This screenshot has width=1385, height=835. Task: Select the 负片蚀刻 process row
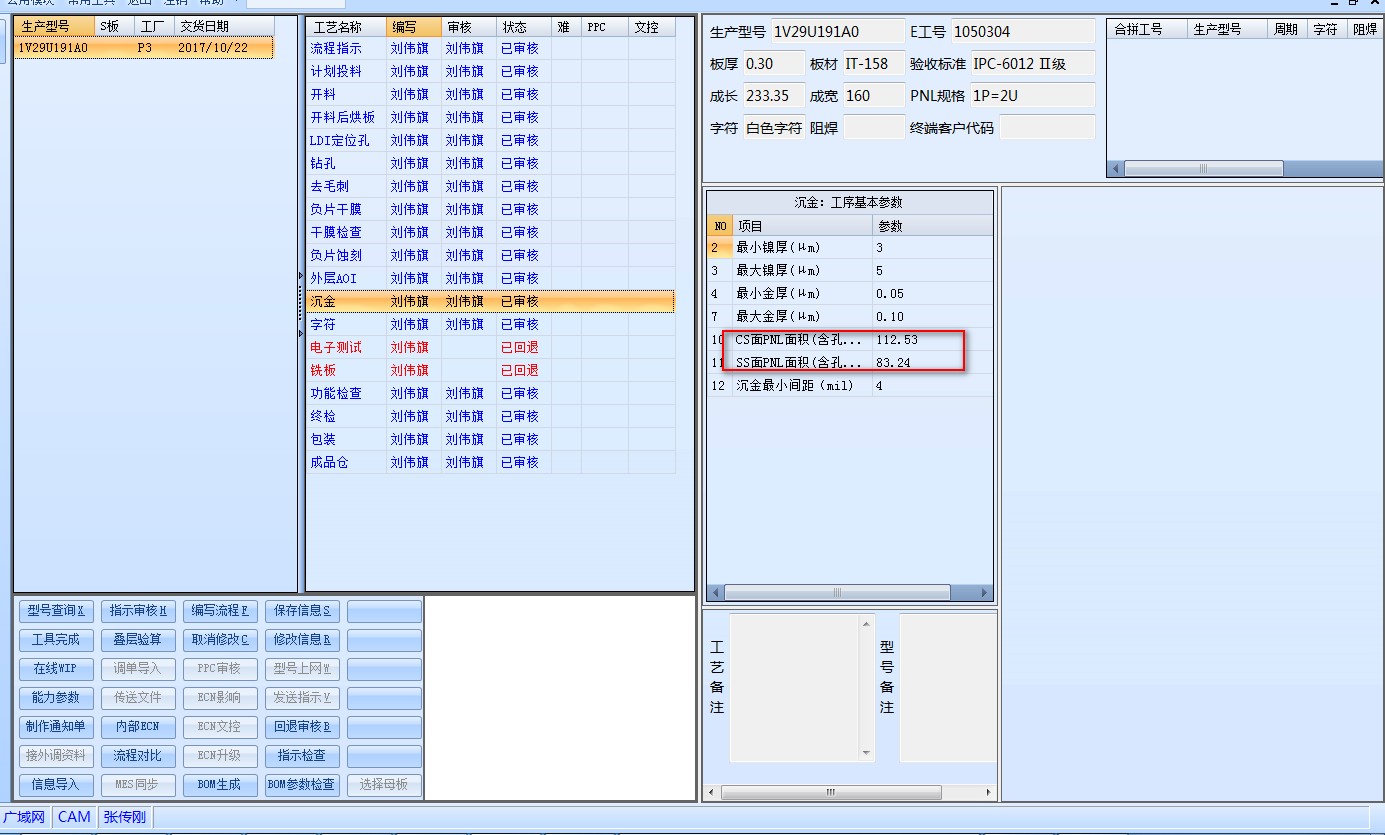(x=490, y=256)
